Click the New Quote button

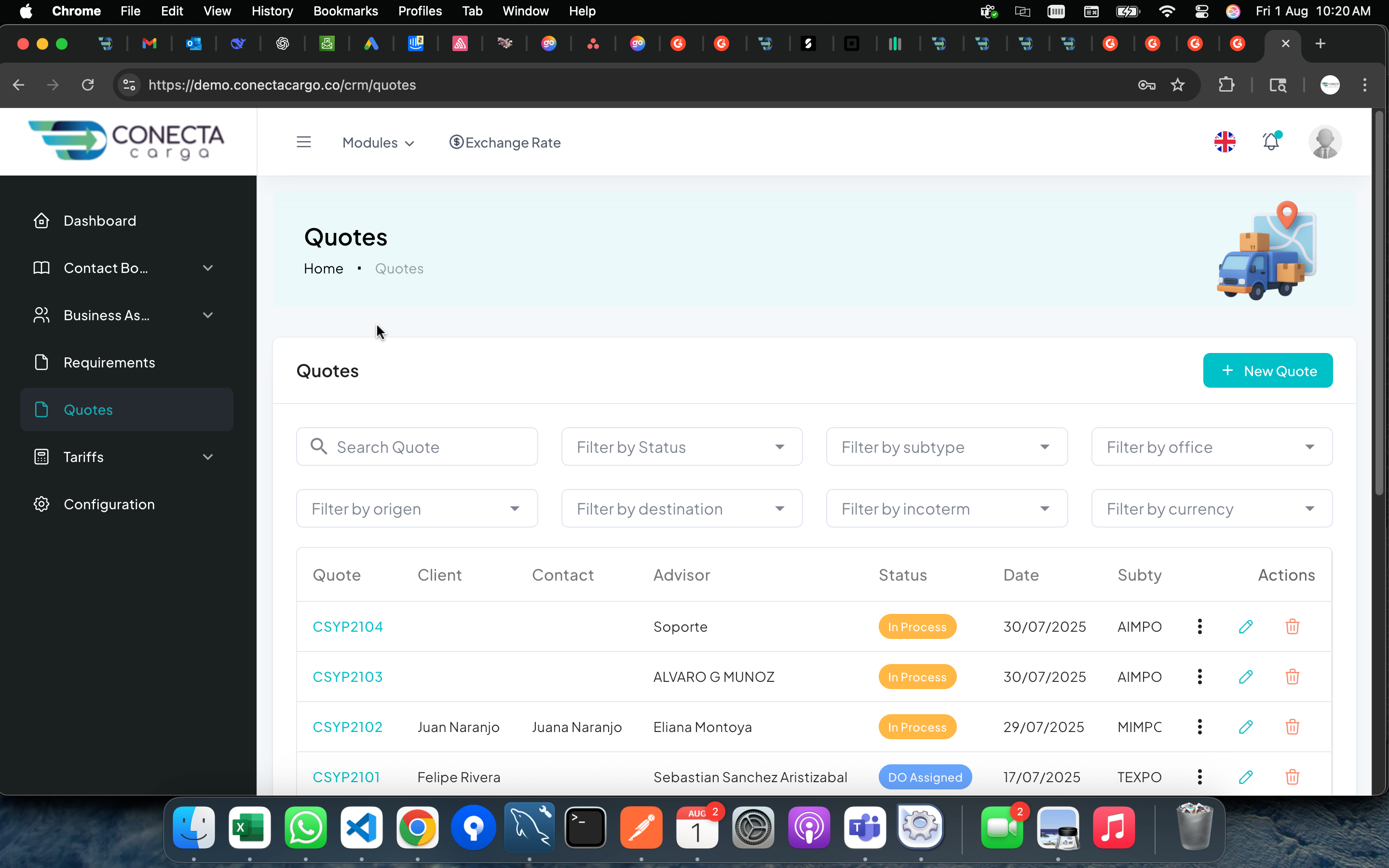click(1267, 371)
